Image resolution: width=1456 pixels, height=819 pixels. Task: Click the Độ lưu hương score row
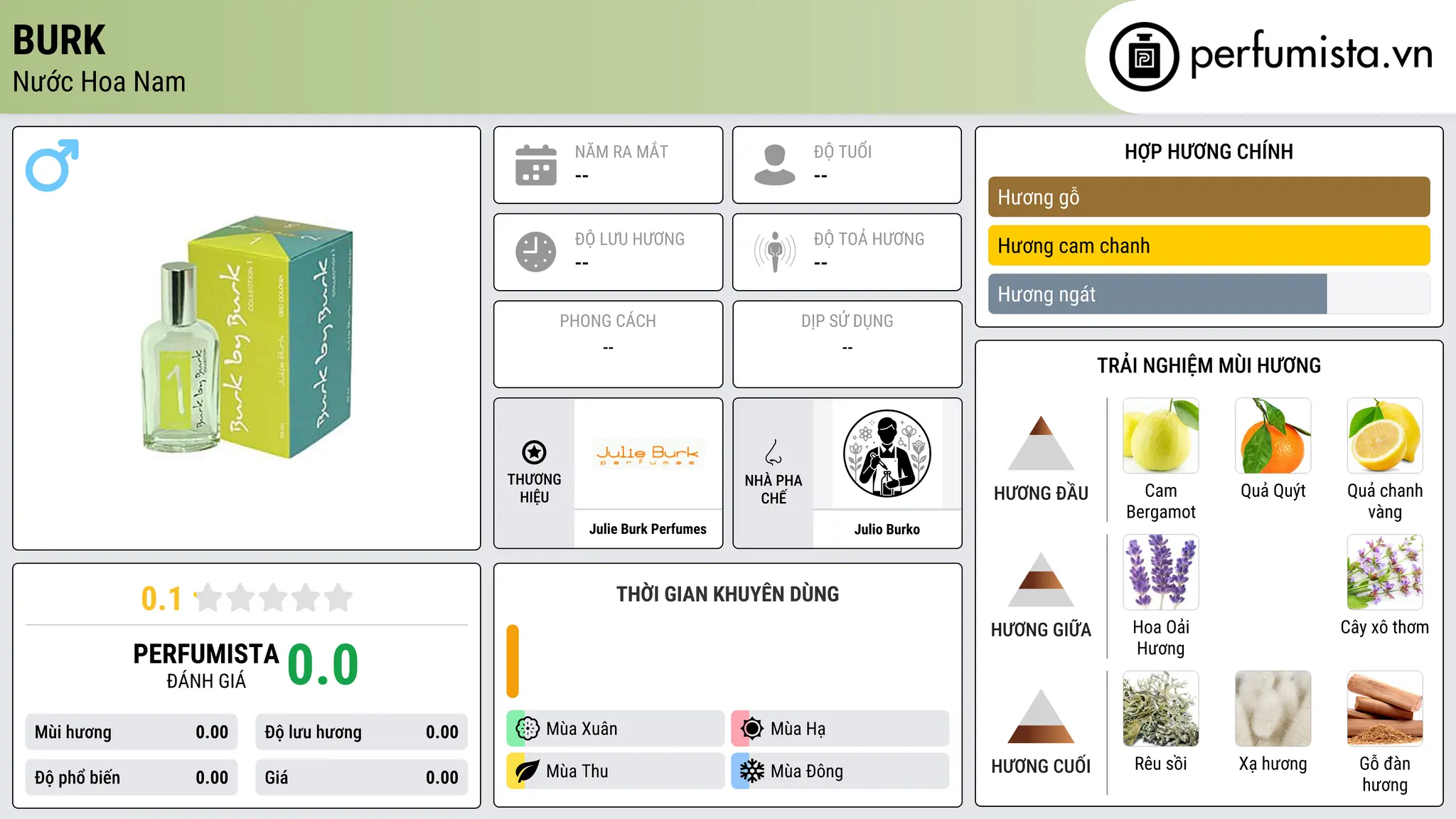click(x=361, y=732)
